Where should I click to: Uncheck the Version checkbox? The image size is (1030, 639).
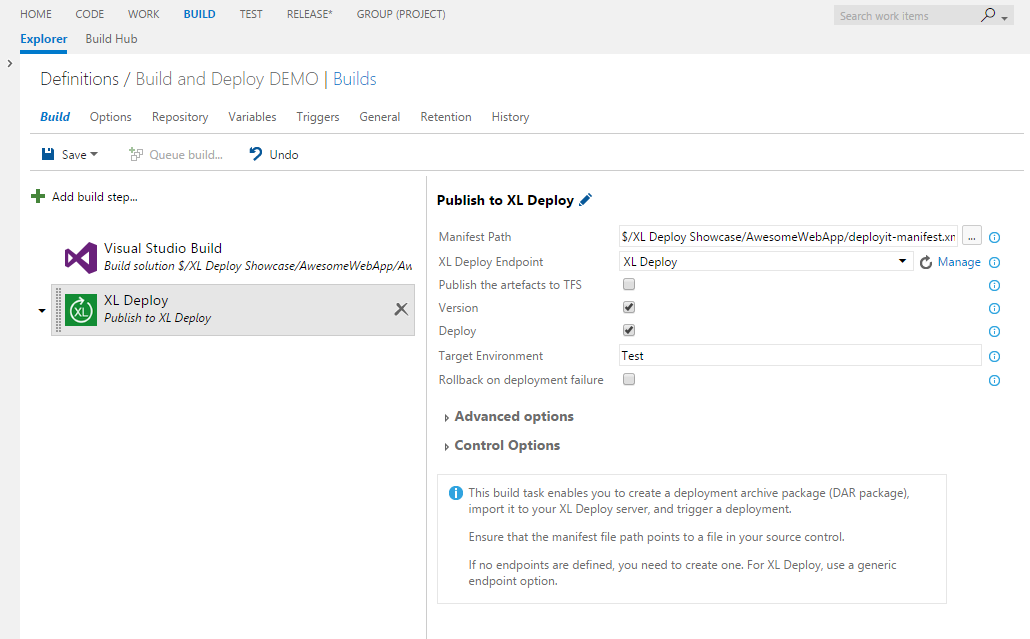coord(629,307)
